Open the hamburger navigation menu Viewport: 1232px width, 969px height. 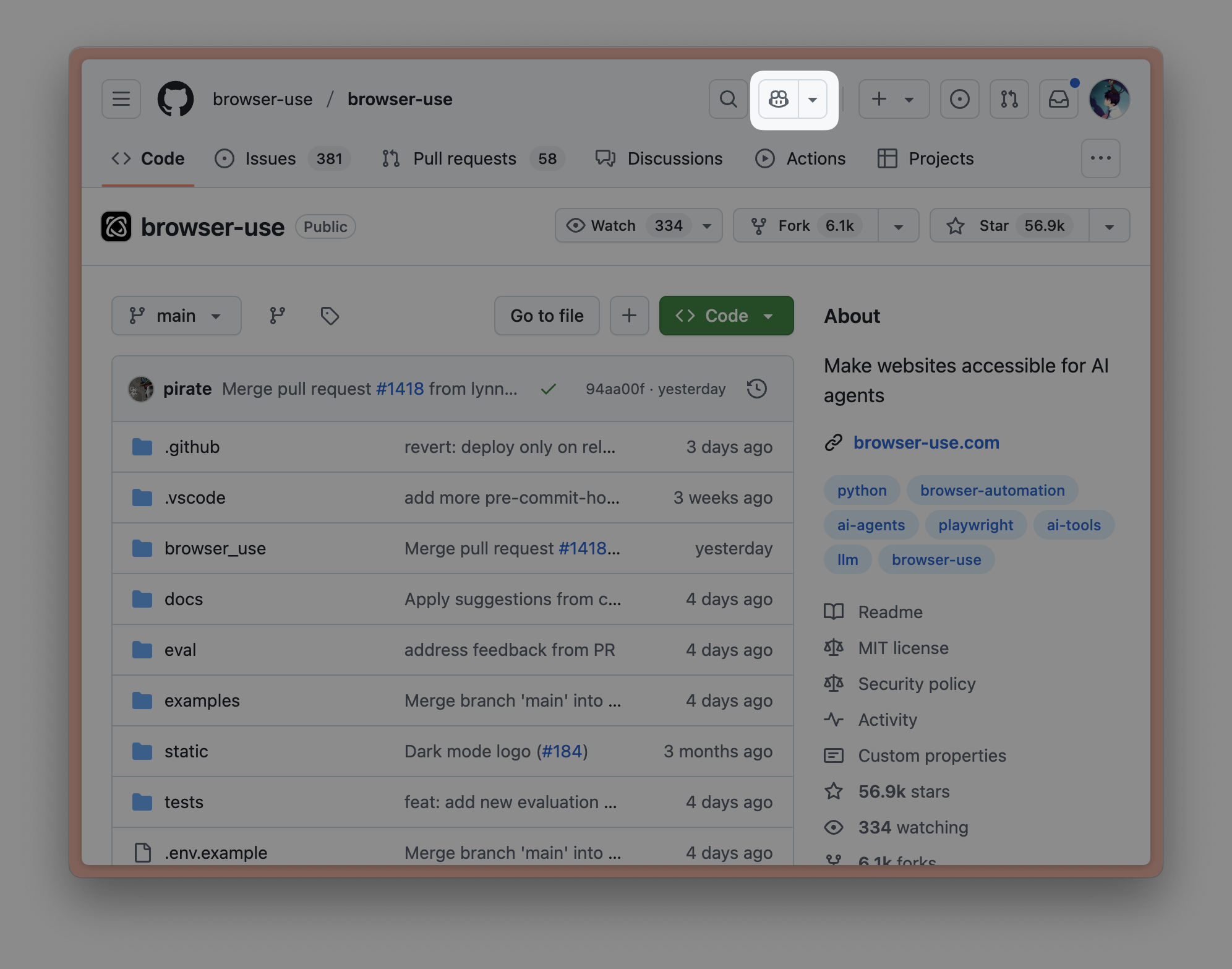(x=121, y=99)
